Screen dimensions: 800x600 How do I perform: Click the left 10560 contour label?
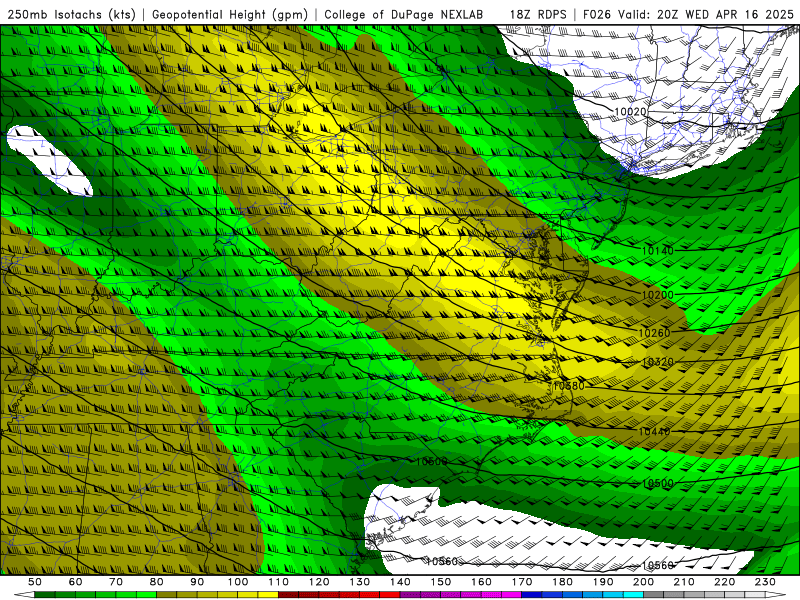[442, 562]
